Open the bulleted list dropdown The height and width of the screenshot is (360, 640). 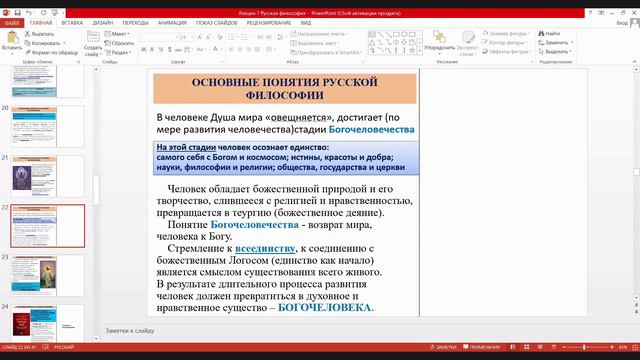(237, 37)
